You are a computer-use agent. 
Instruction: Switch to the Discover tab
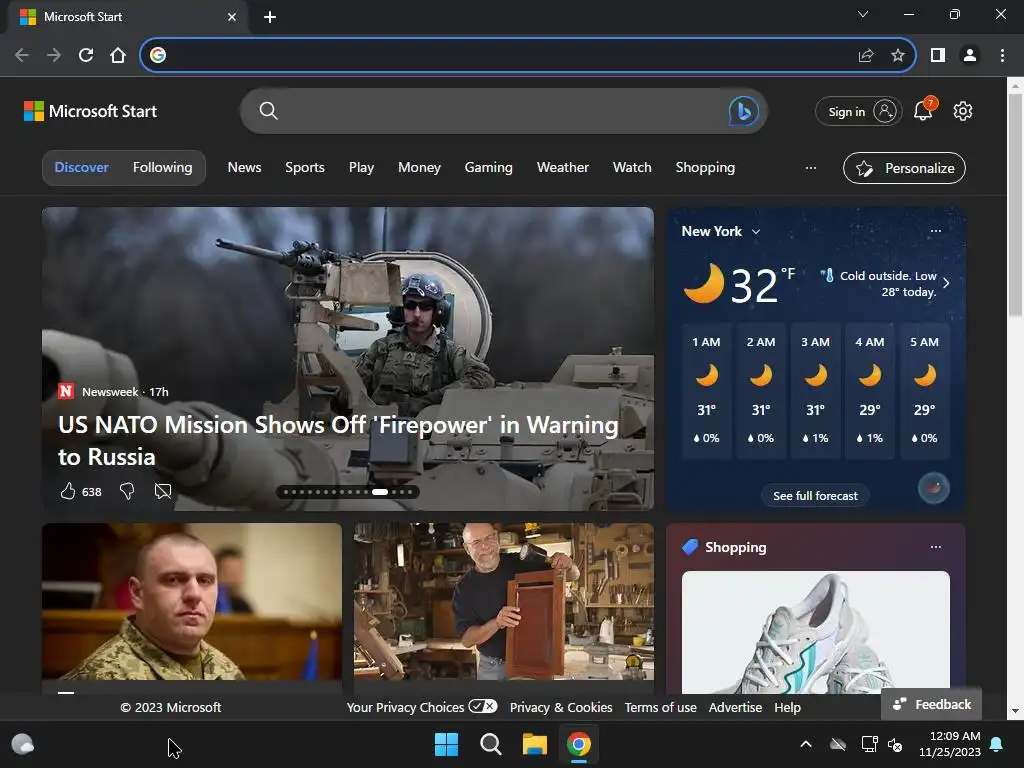(82, 167)
